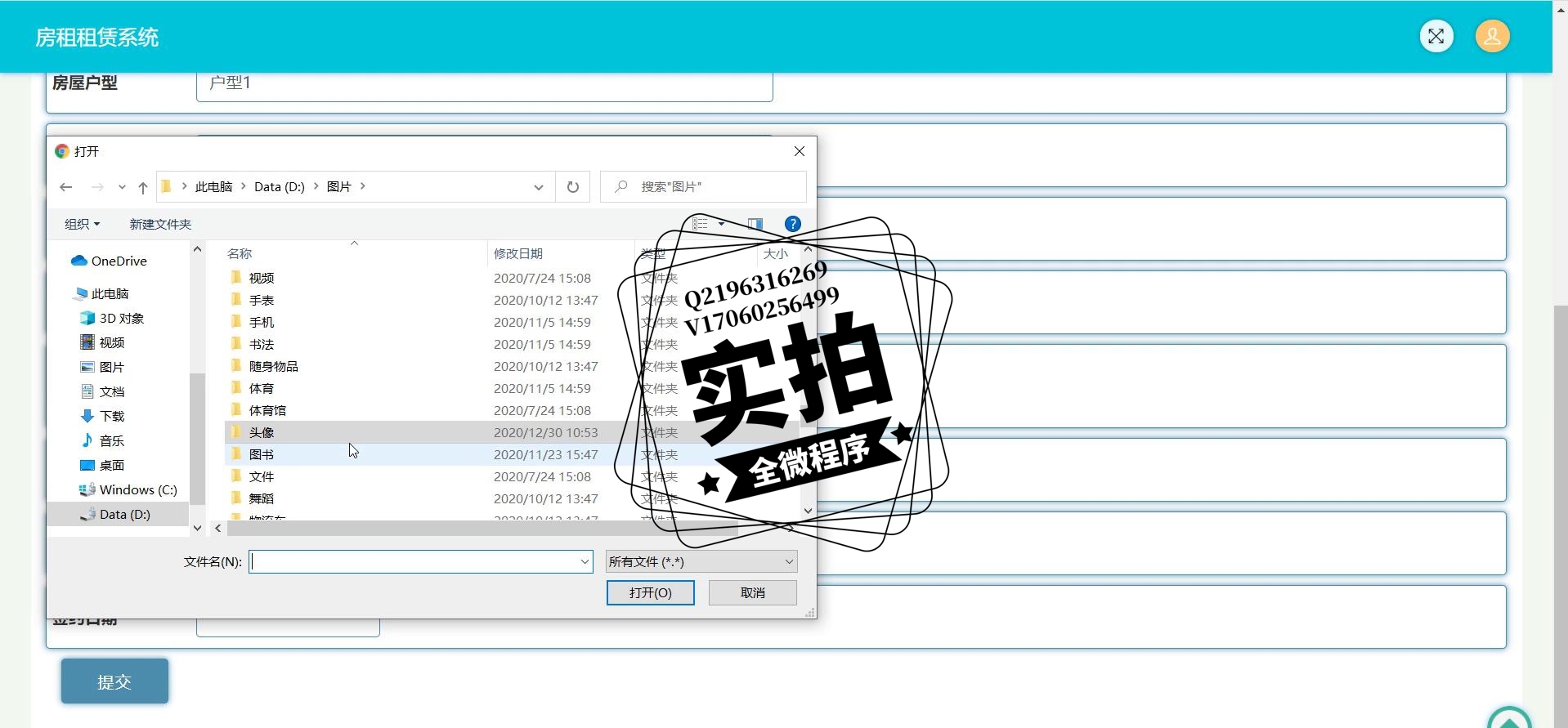Viewport: 1568px width, 728px height.
Task: Select OneDrive in the navigation pane
Action: (110, 261)
